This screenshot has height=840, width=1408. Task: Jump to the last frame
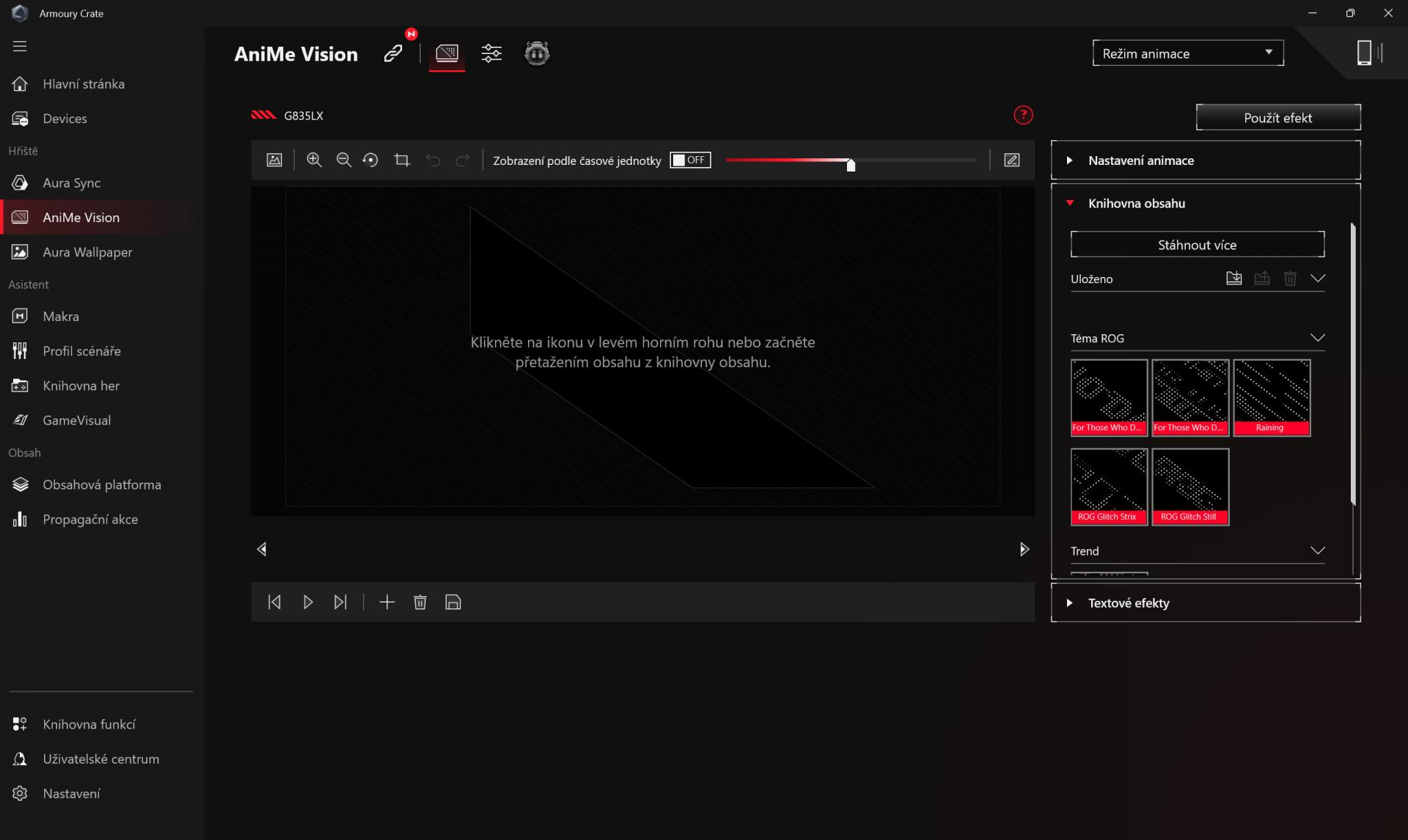340,602
